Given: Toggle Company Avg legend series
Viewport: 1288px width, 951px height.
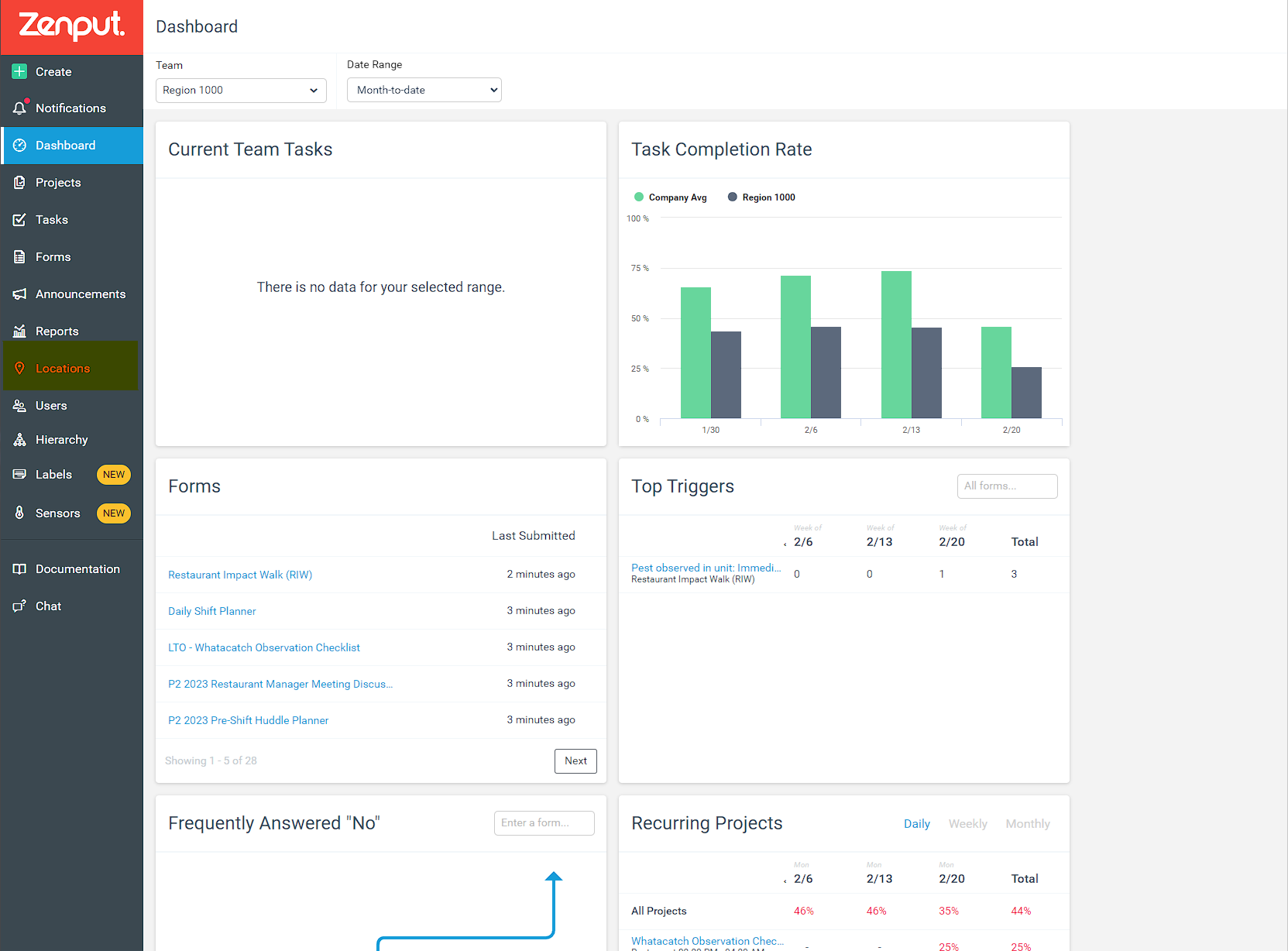Looking at the screenshot, I should 670,197.
